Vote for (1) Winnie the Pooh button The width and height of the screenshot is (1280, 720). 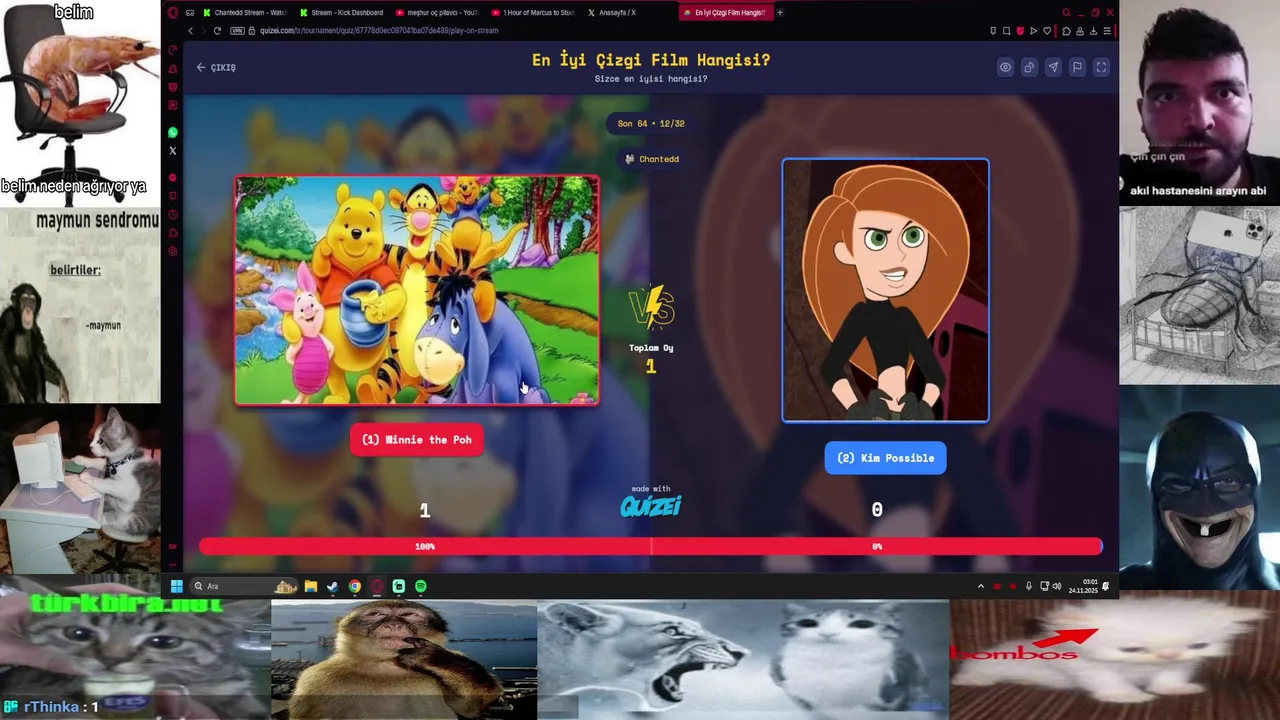417,440
